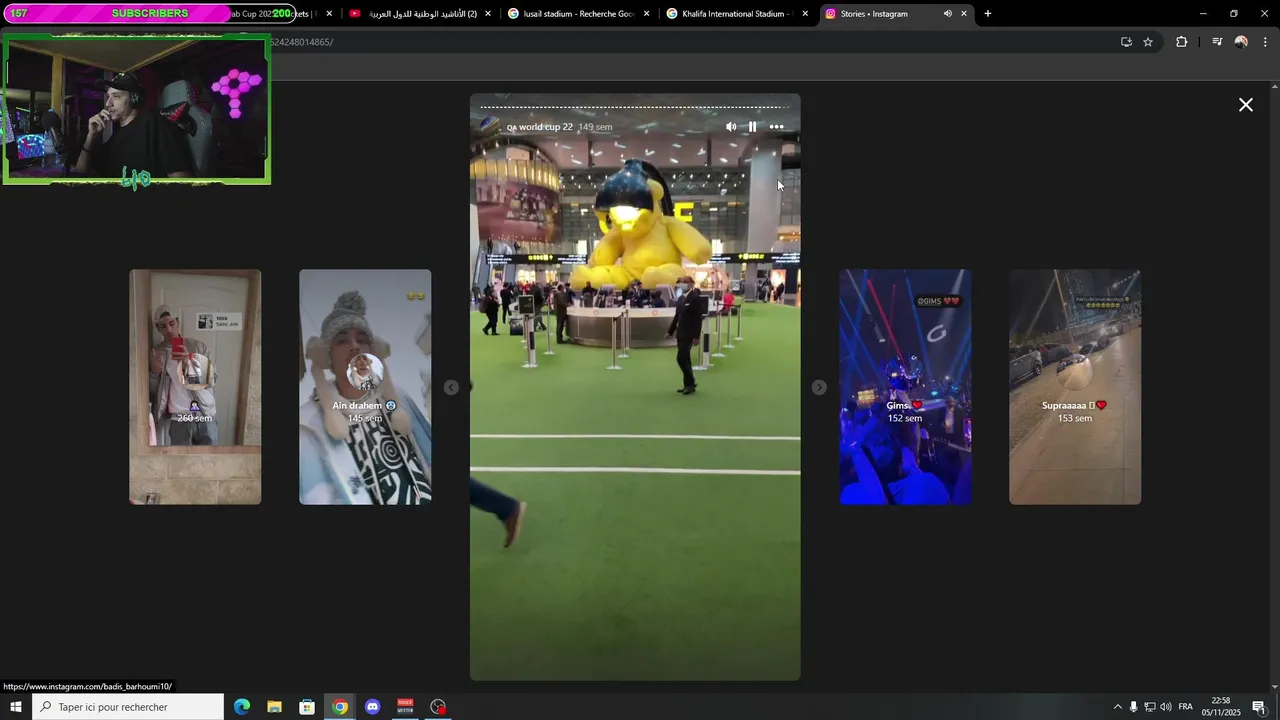Open the story's three-dot options menu
Image resolution: width=1280 pixels, height=720 pixels.
tap(777, 127)
